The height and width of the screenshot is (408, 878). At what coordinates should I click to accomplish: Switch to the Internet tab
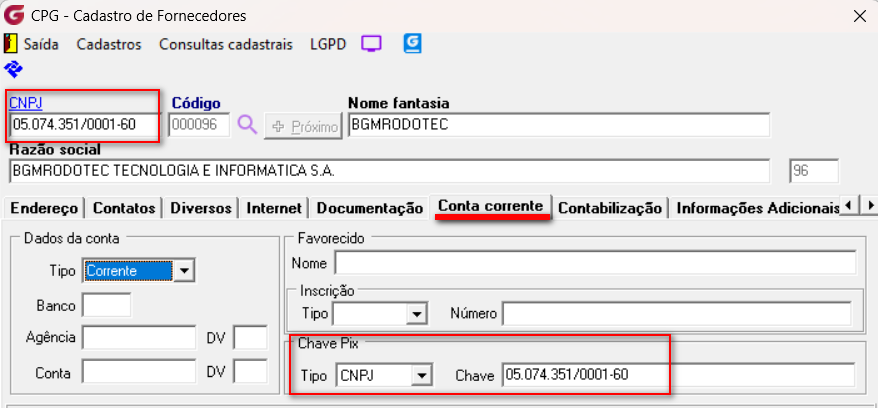click(274, 208)
